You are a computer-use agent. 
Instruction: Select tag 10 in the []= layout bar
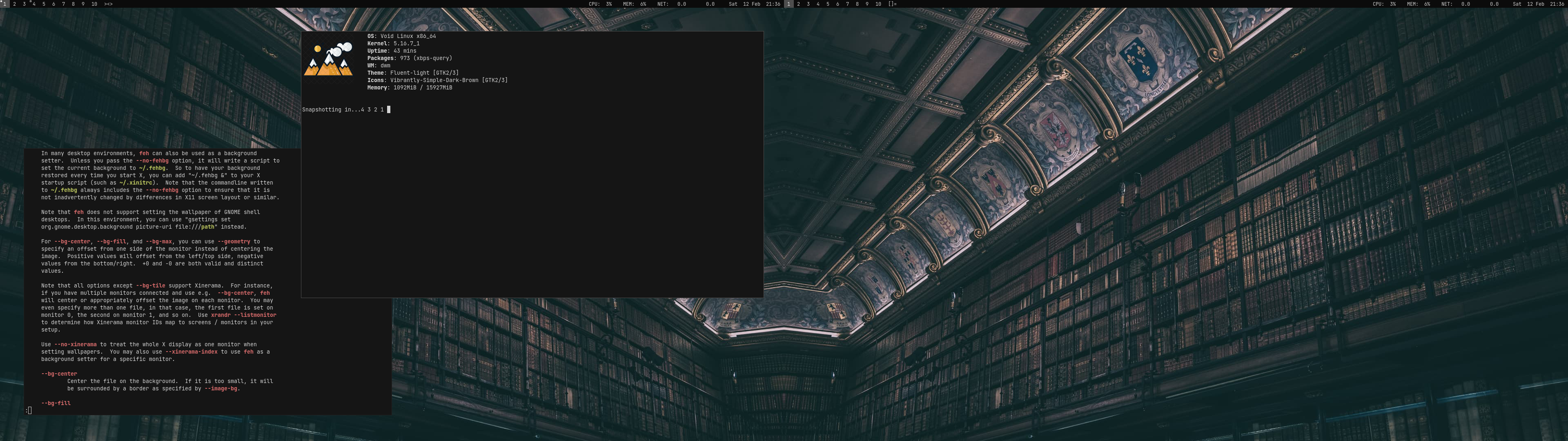[878, 4]
